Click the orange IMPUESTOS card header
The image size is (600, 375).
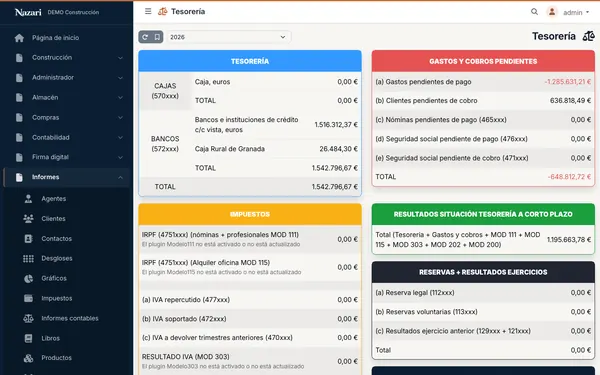[x=250, y=214]
